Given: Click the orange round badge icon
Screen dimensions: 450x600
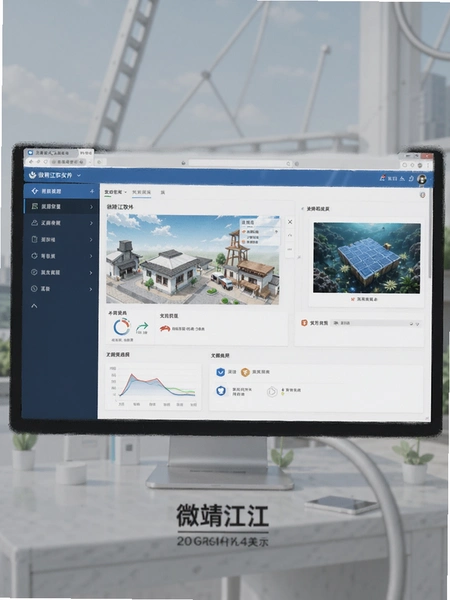Looking at the screenshot, I should (x=245, y=372).
